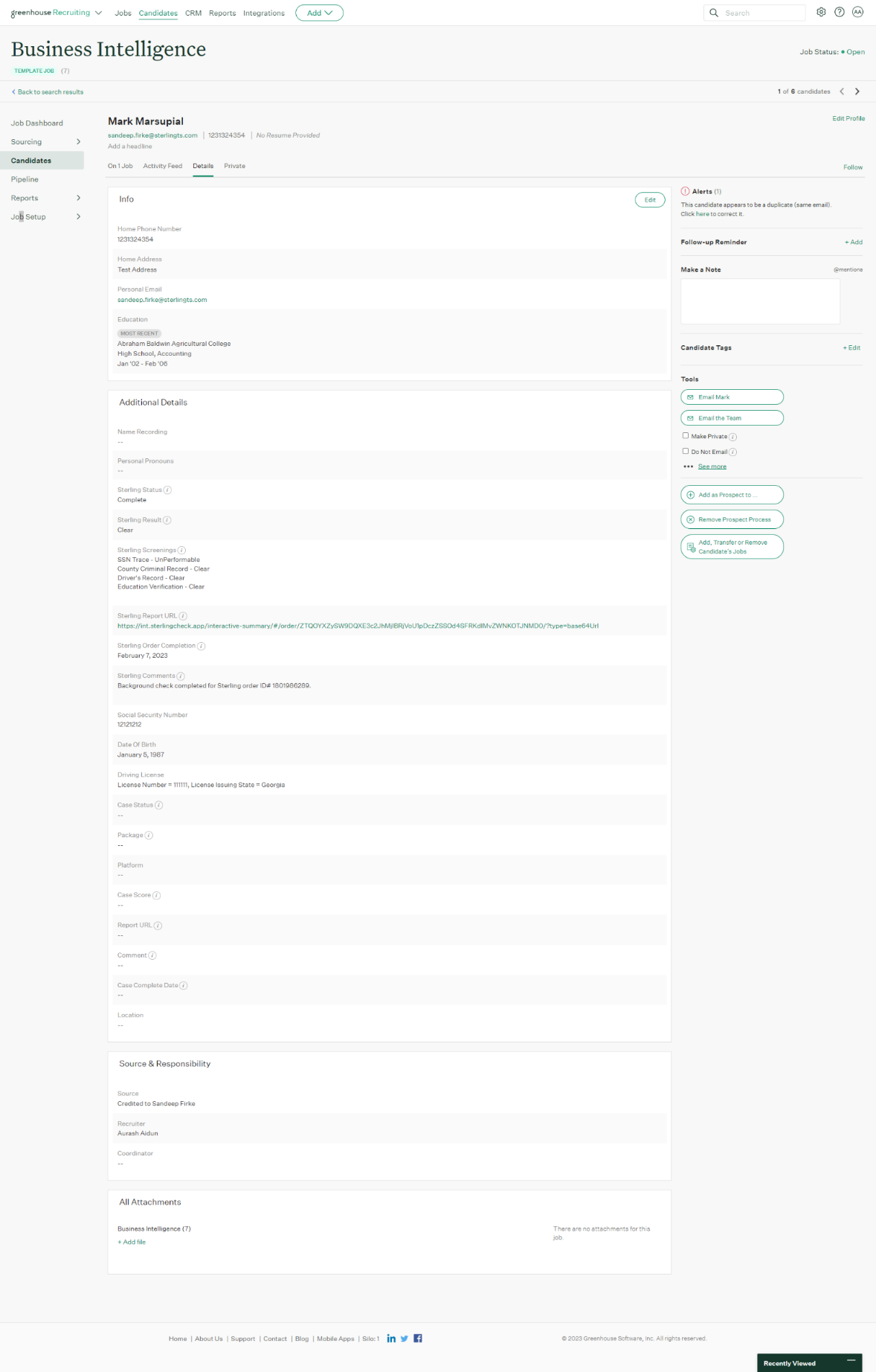The width and height of the screenshot is (876, 1372).
Task: Edit Candidate Tags
Action: [x=851, y=347]
